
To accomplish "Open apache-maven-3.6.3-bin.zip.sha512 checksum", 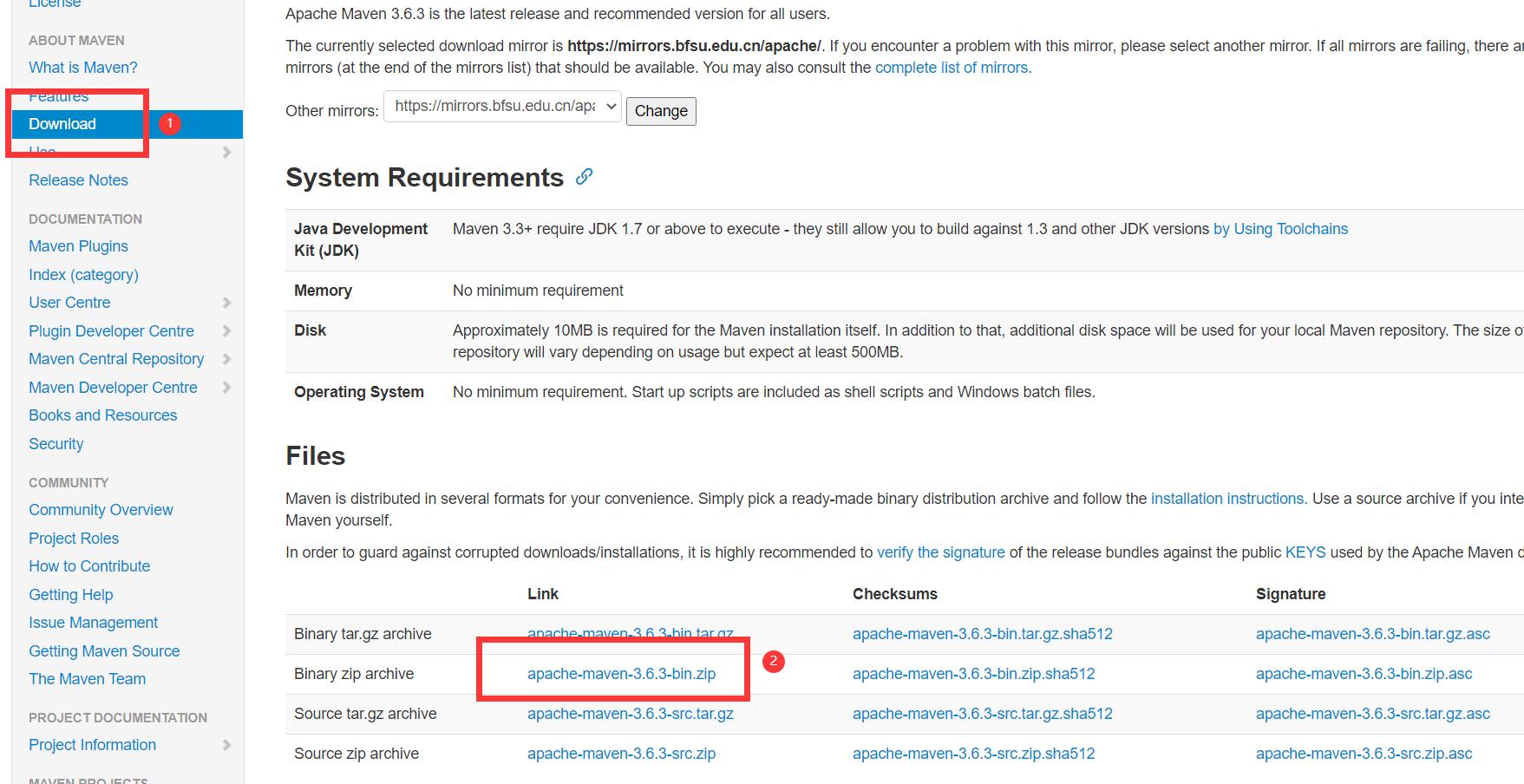I will (x=973, y=674).
